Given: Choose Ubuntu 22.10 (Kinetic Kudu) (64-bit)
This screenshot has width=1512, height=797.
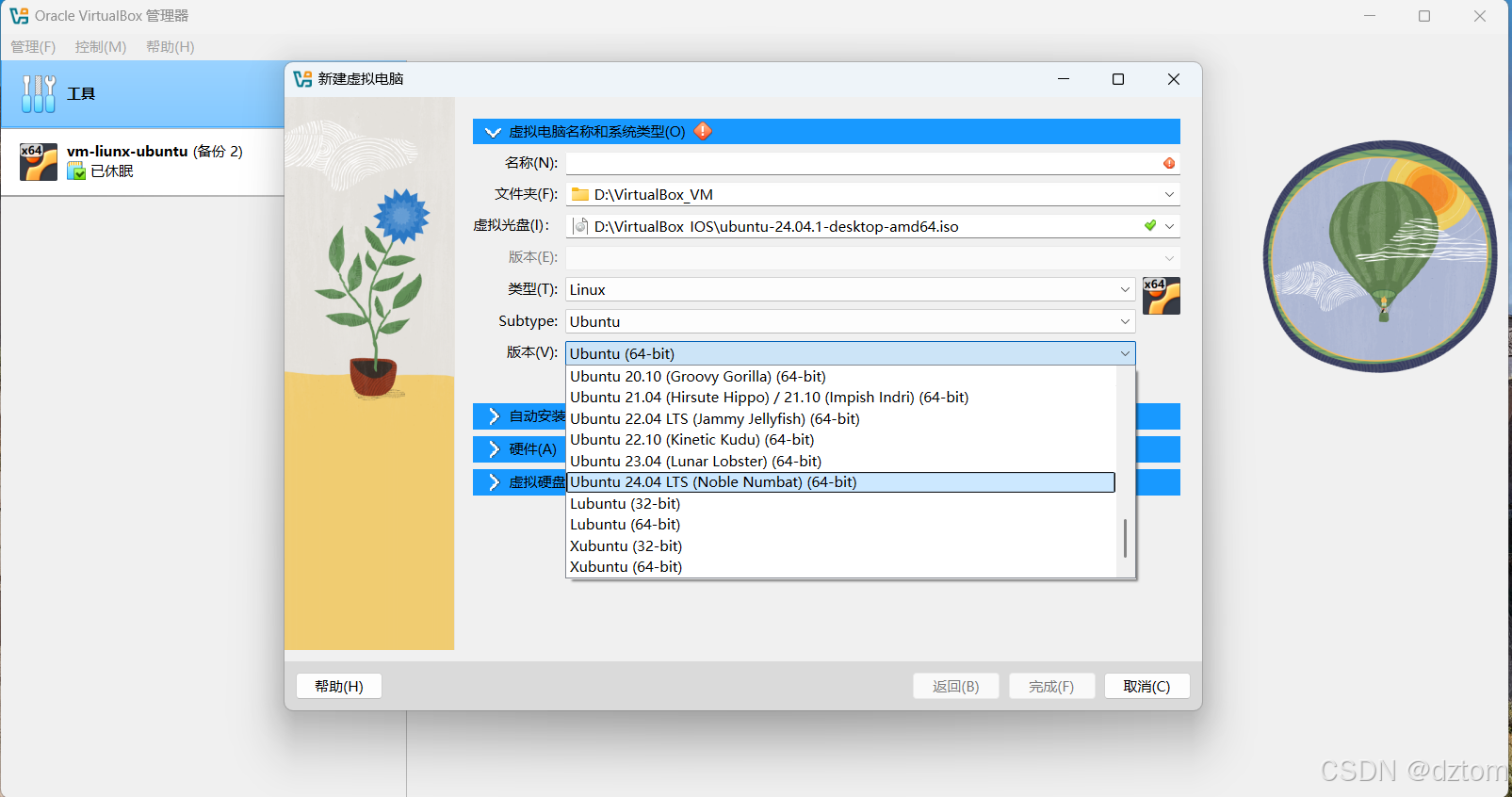Looking at the screenshot, I should click(841, 439).
